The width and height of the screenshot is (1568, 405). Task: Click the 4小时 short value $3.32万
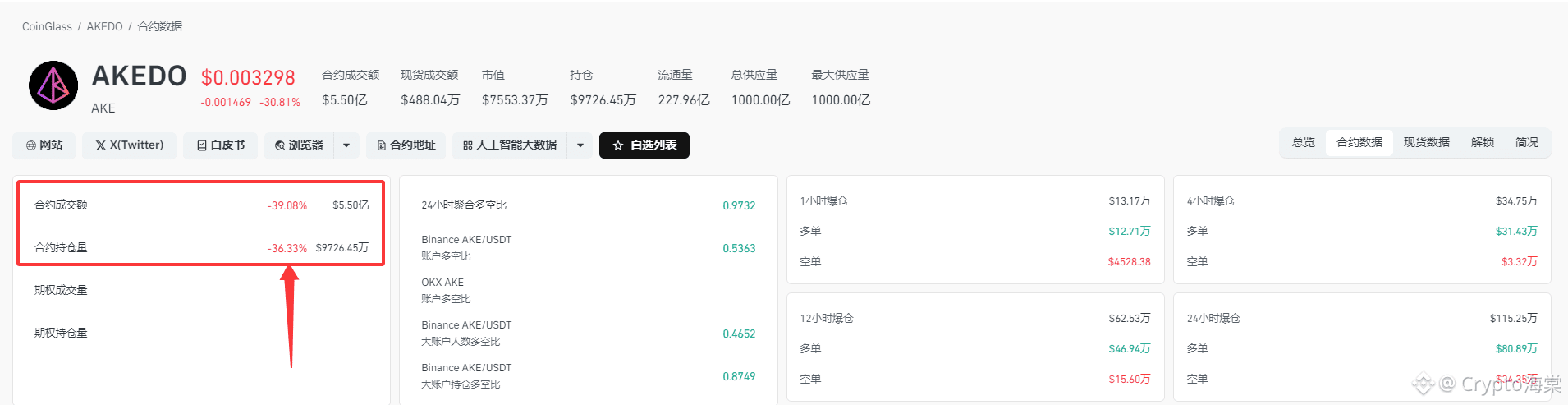point(1520,262)
